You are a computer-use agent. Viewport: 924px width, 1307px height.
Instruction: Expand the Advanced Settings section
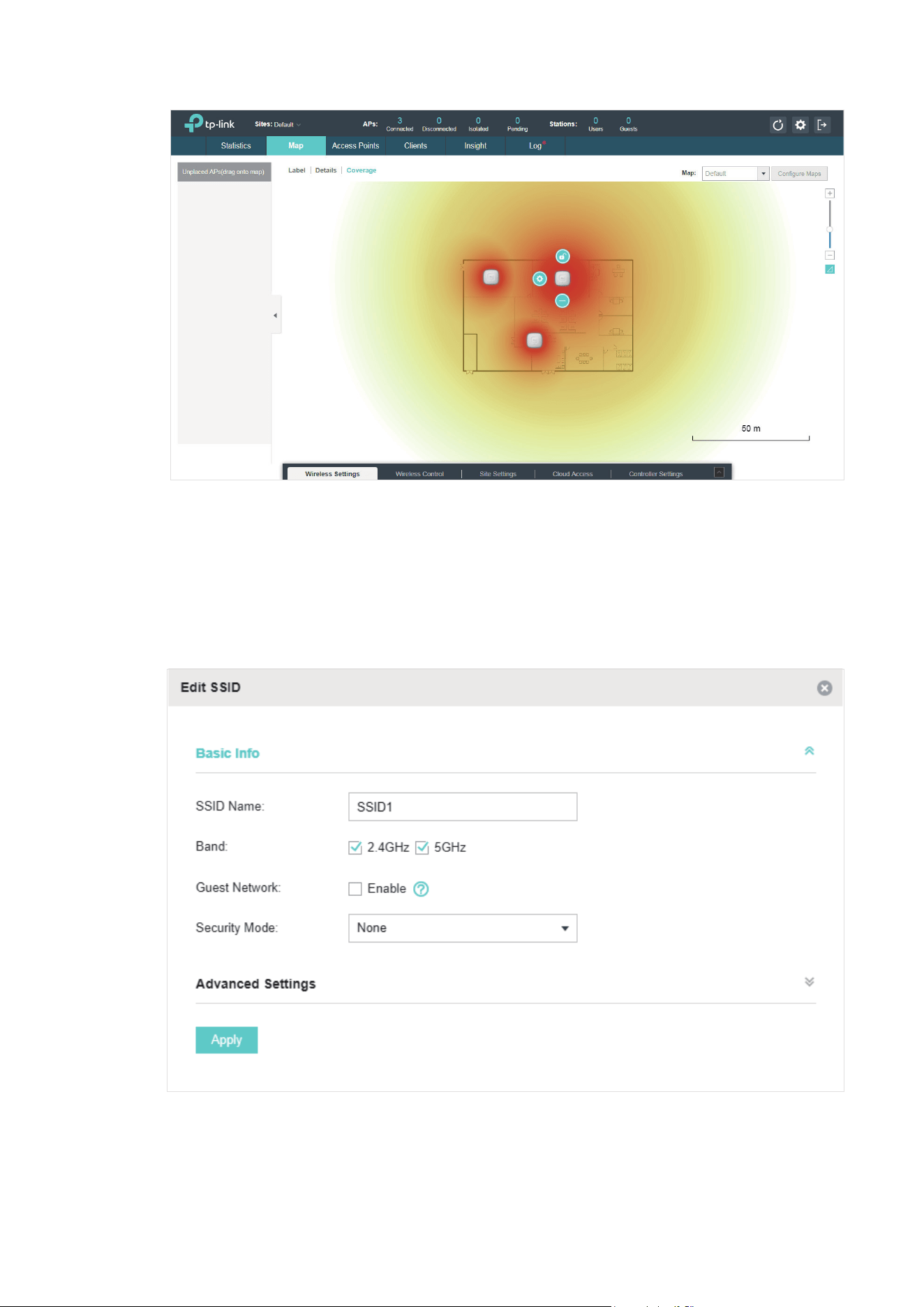[x=810, y=982]
